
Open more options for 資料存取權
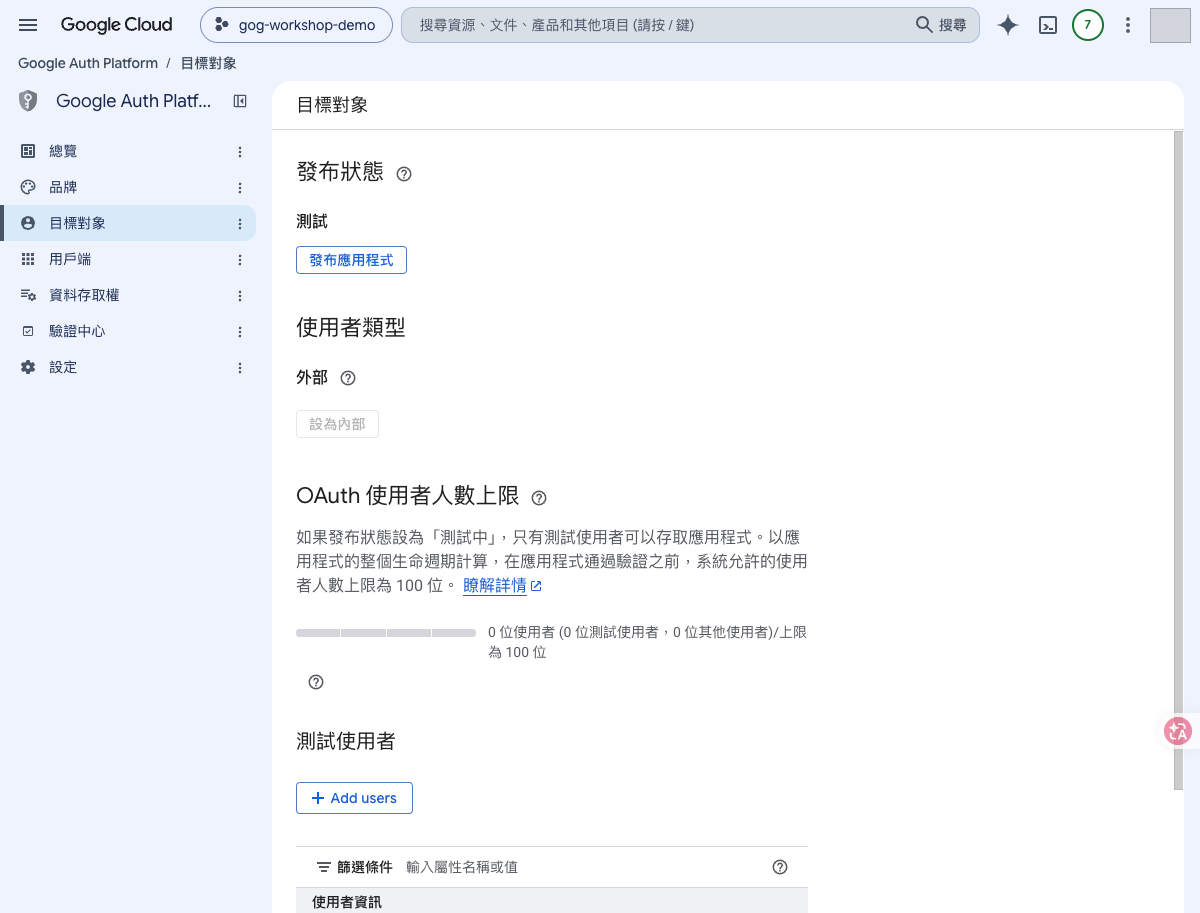(x=240, y=296)
